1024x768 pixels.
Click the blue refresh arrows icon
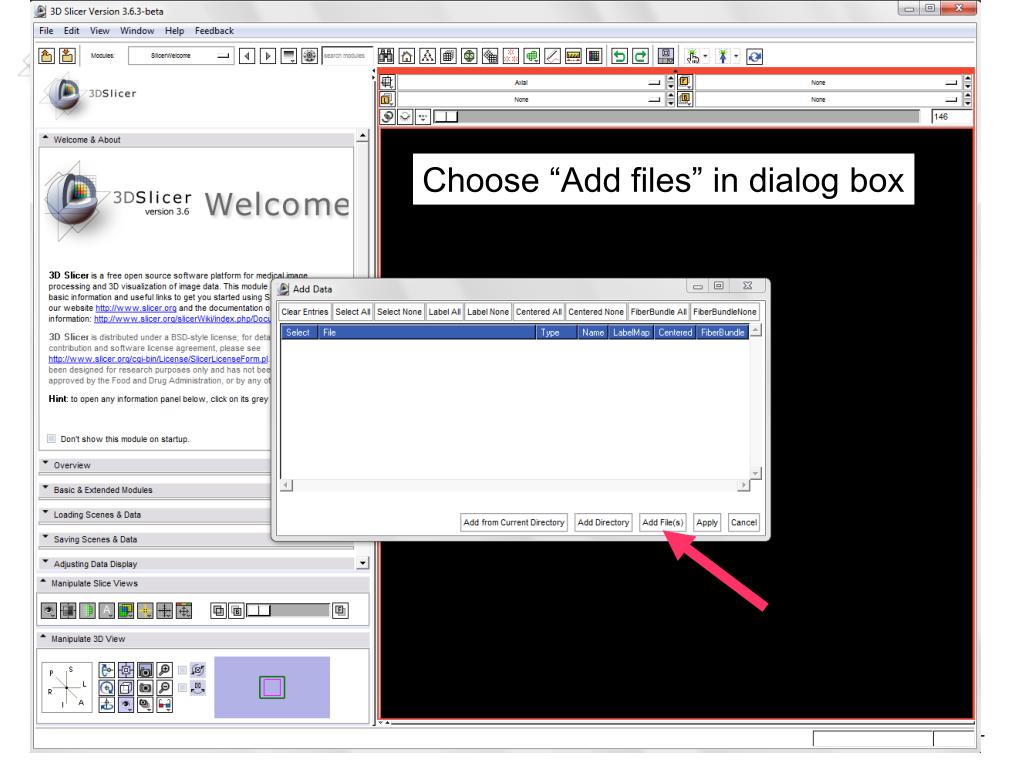point(754,57)
